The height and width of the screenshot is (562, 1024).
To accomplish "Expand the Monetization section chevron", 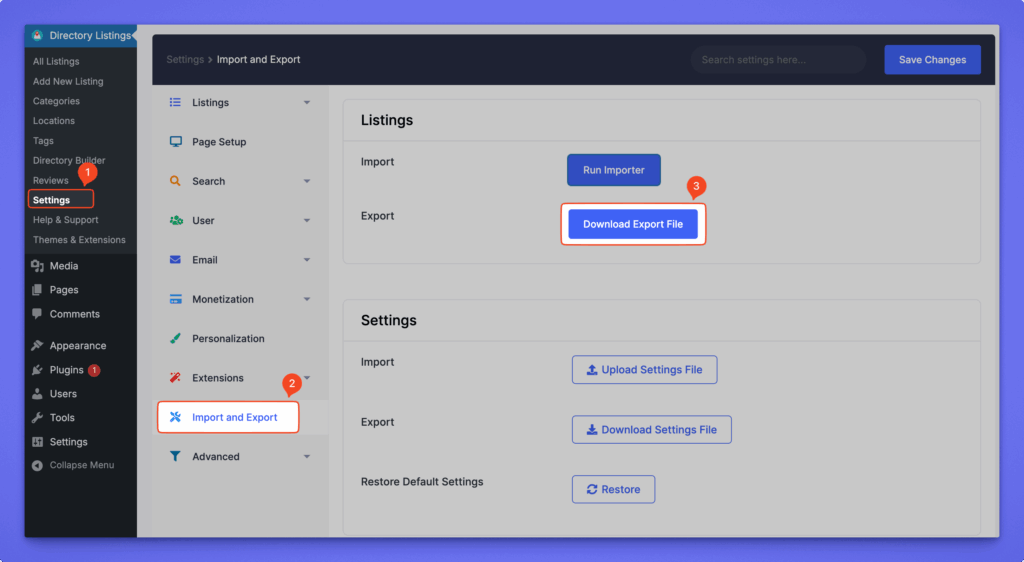I will 307,299.
